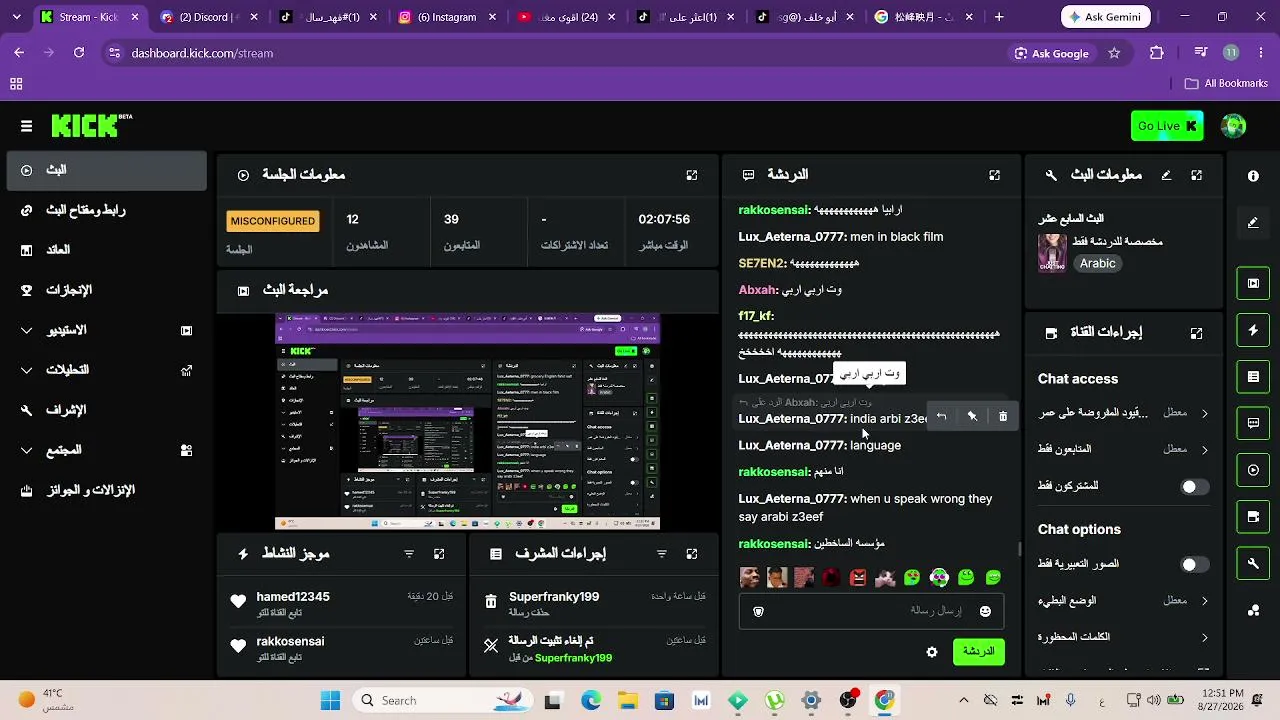Expand the الاستديو sidebar section chevron
Image resolution: width=1280 pixels, height=720 pixels.
27,330
